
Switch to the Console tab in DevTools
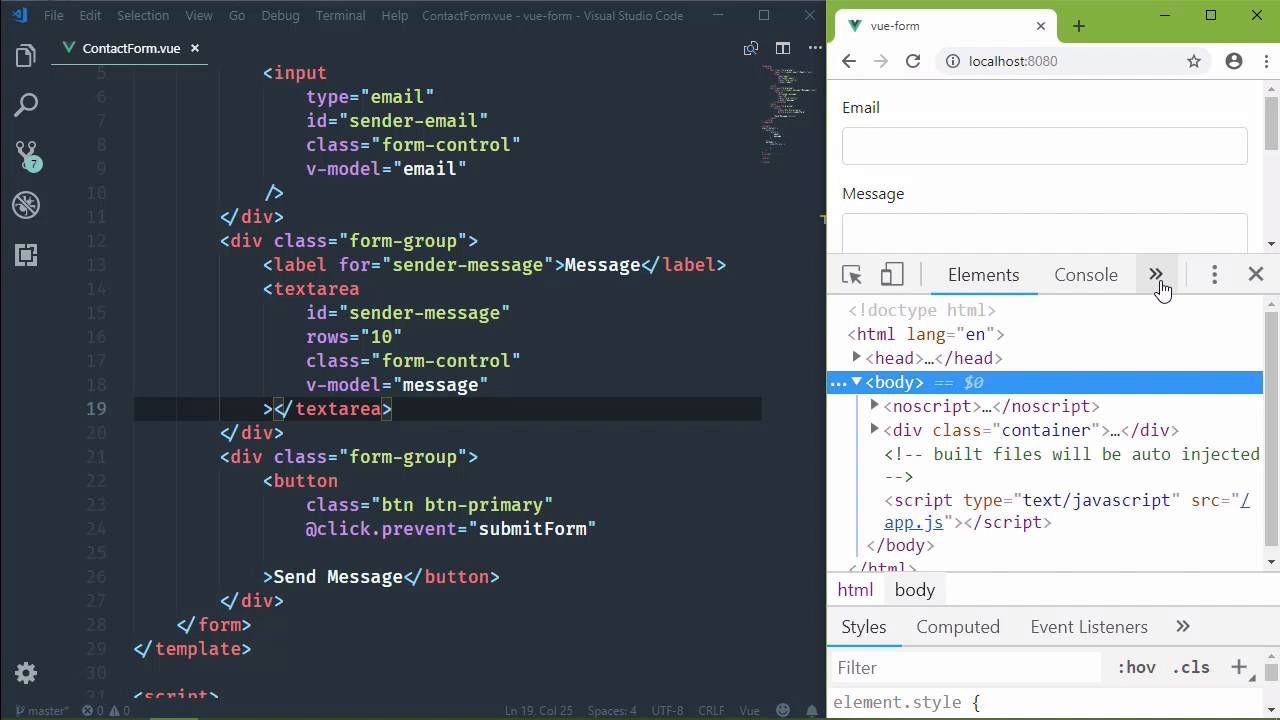pos(1086,275)
